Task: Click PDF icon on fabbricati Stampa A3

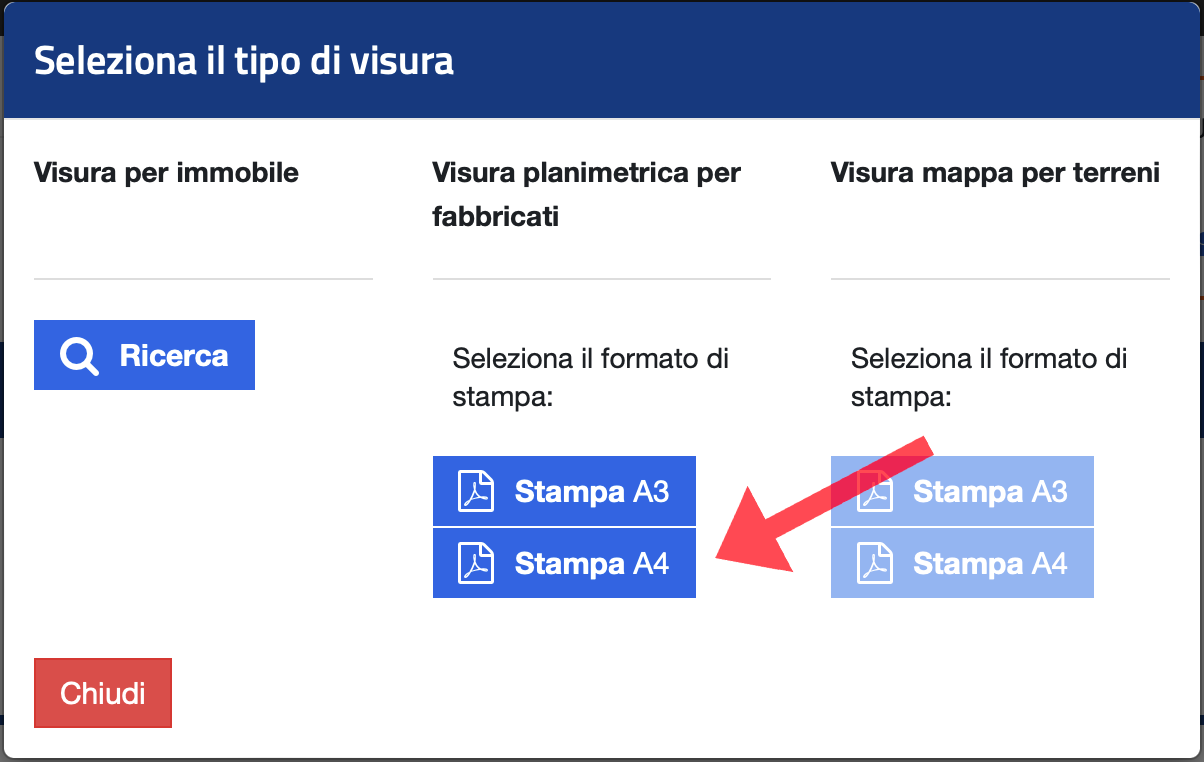Action: pyautogui.click(x=476, y=492)
